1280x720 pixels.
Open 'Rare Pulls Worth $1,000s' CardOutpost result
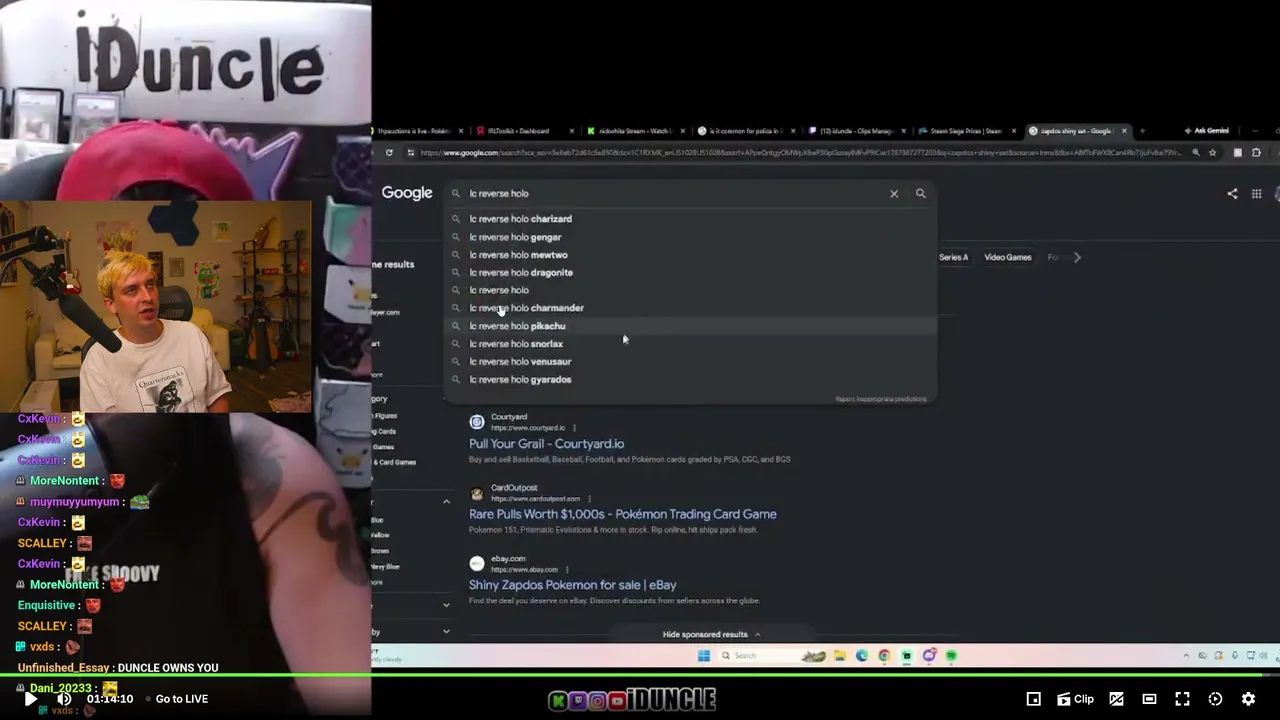(x=622, y=514)
